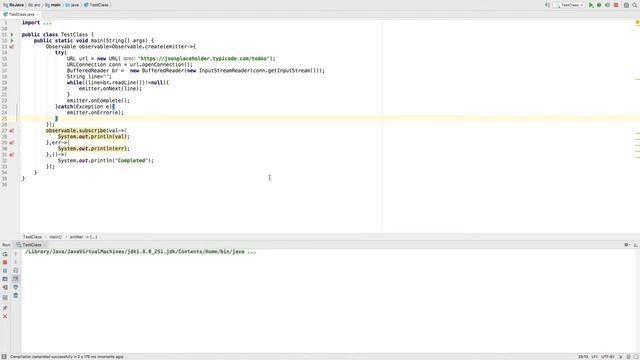Click the "Completed" string literal

click(x=131, y=161)
